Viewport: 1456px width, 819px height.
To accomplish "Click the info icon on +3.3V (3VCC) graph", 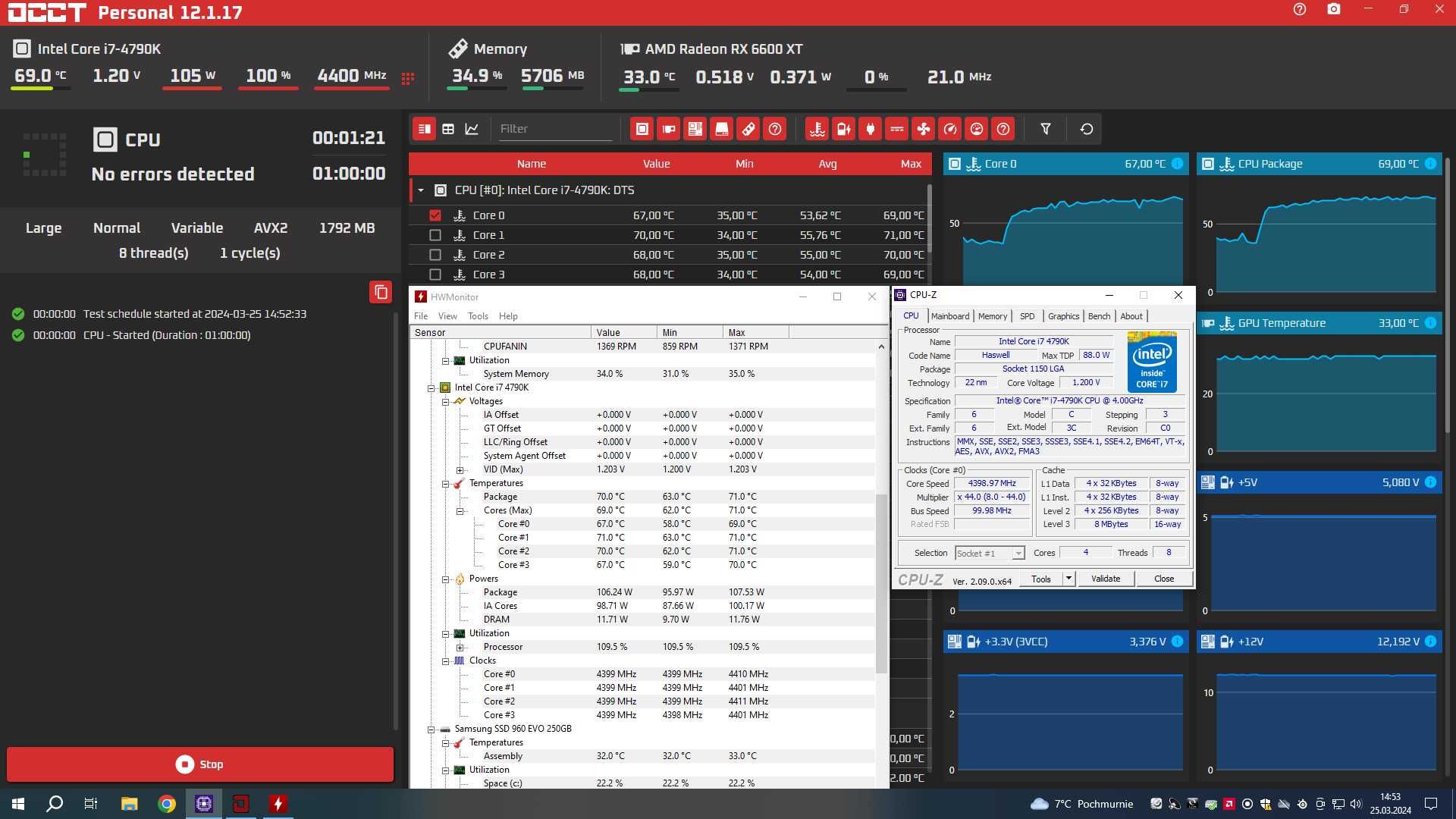I will pyautogui.click(x=1177, y=642).
